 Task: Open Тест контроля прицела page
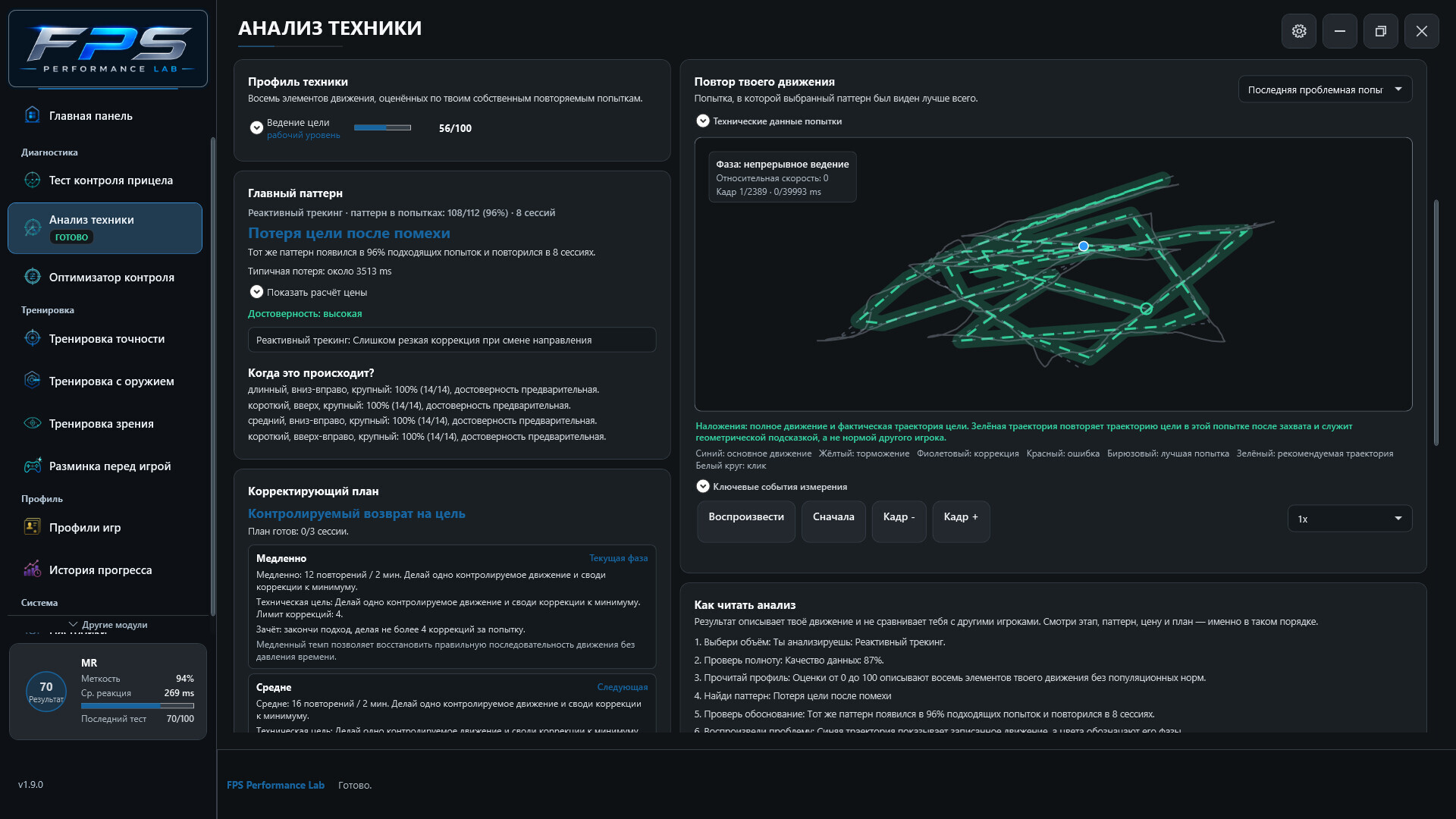pos(111,180)
